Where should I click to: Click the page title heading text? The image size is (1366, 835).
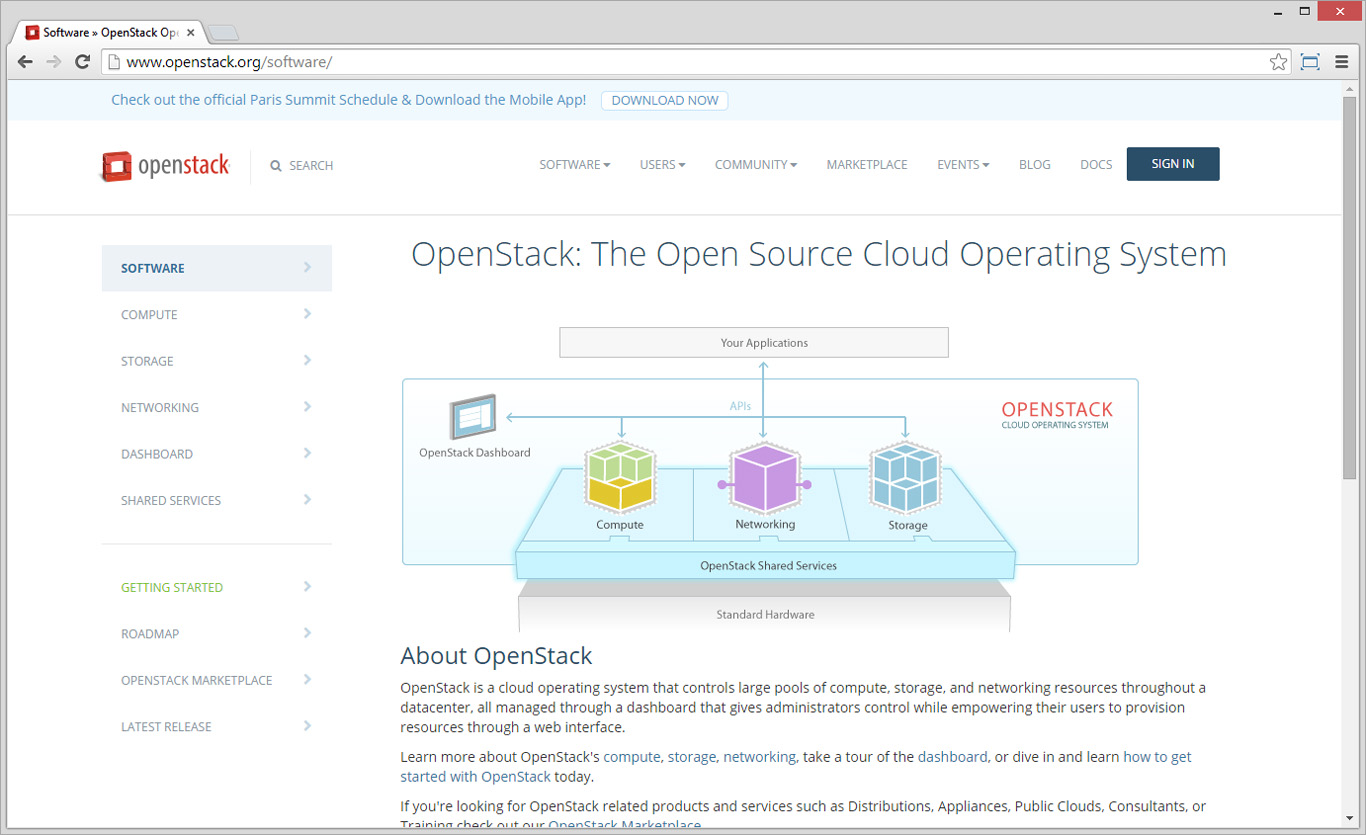[819, 254]
